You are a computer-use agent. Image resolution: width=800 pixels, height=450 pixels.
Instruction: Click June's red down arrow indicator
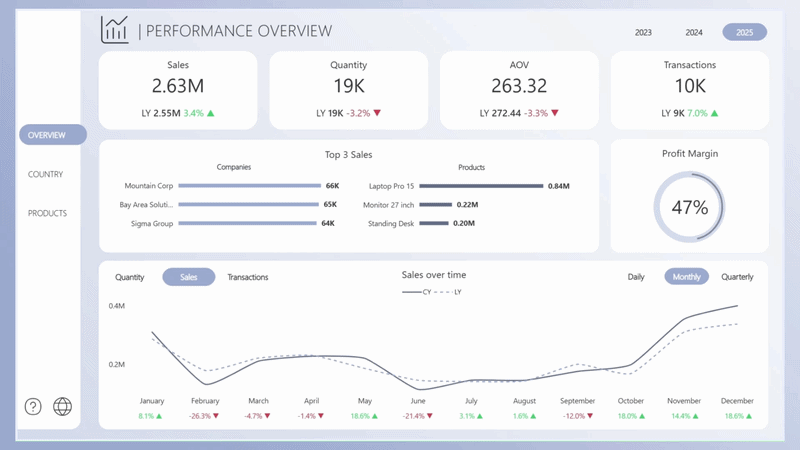point(430,416)
